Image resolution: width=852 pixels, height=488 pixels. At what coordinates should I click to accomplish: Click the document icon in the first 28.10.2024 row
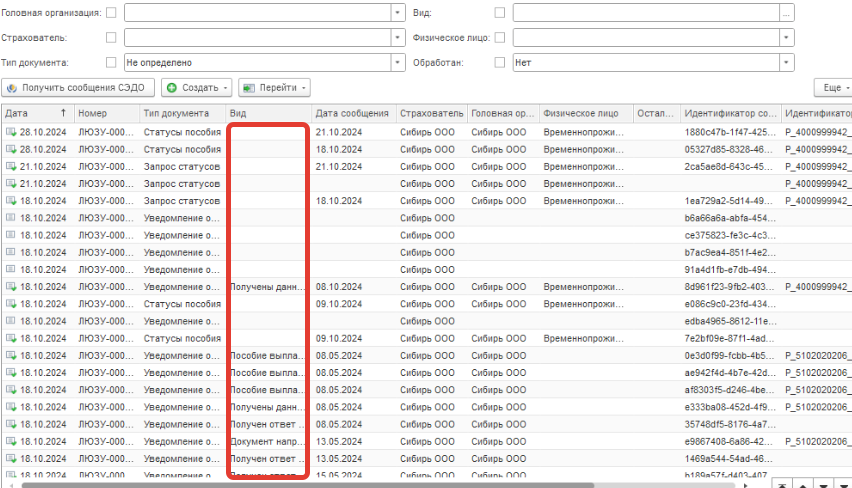[11, 132]
